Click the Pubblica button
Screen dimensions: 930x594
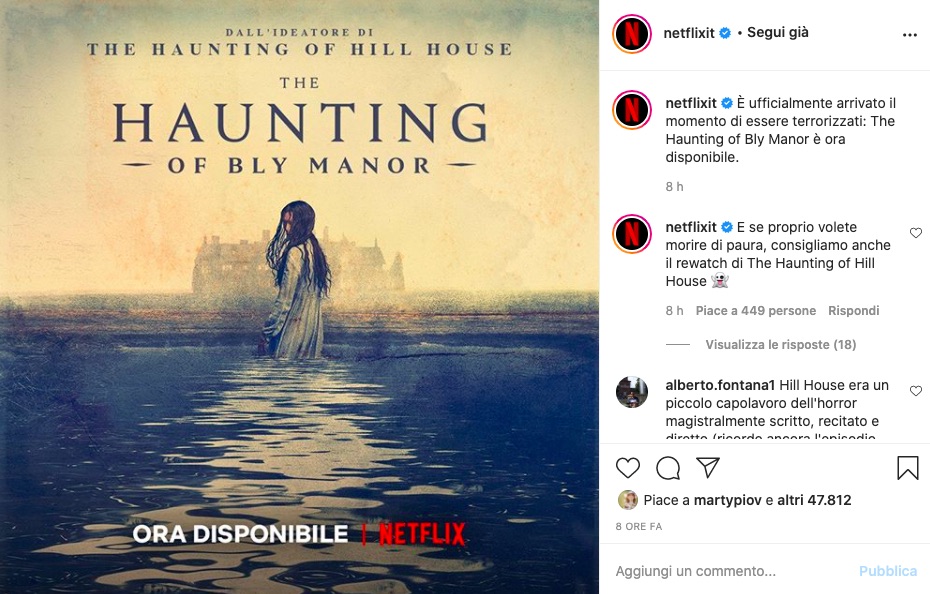(x=888, y=571)
